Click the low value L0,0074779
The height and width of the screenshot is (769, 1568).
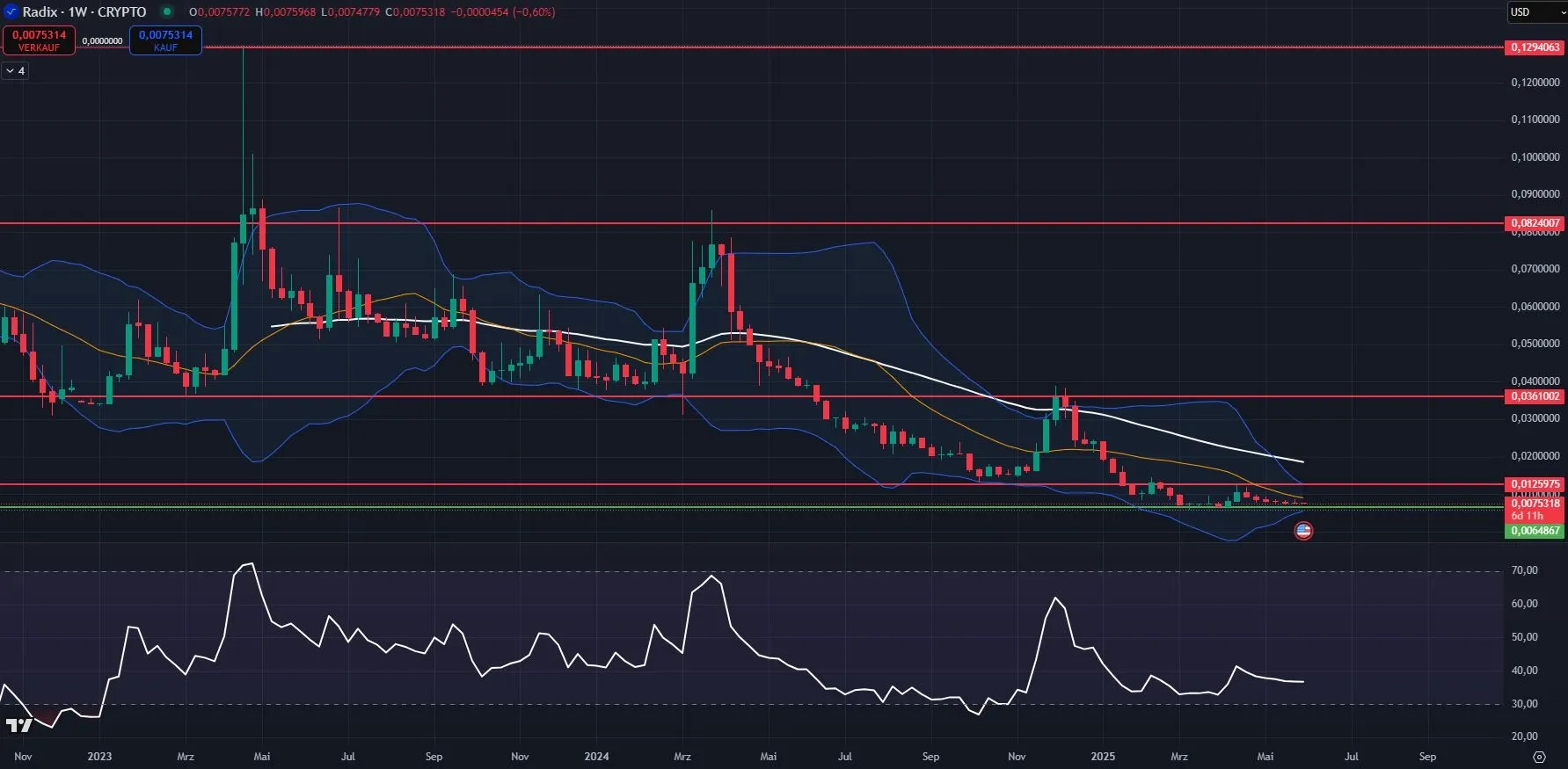click(x=350, y=12)
